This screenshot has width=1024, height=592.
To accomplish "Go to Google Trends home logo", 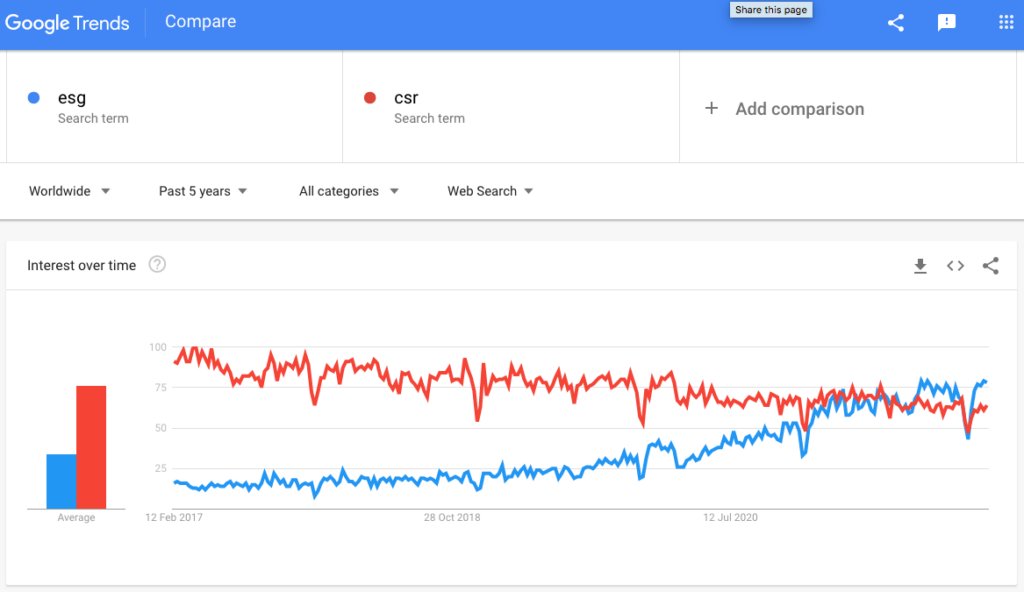I will click(67, 22).
